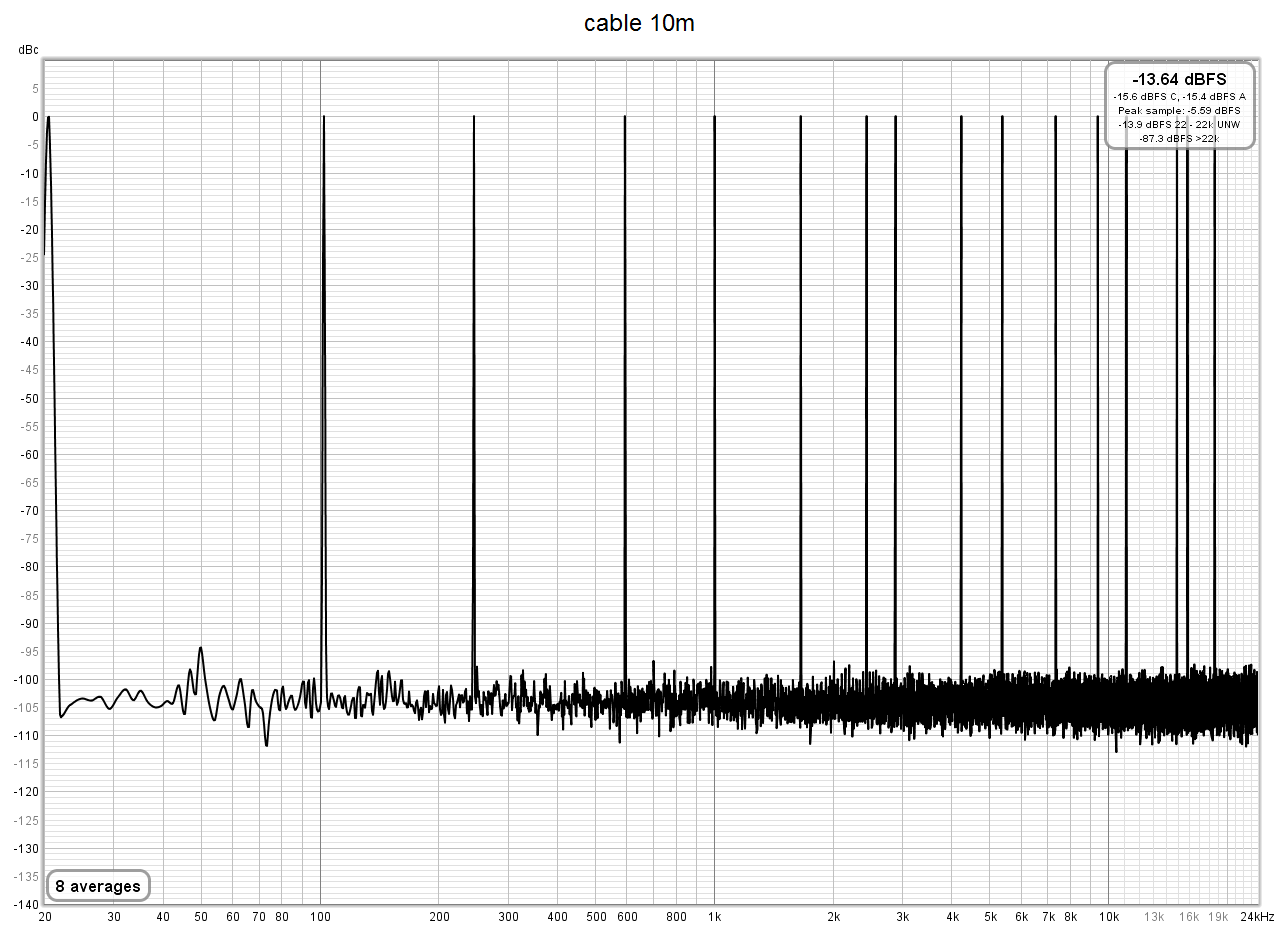
Task: Click the "-65" level label on dBc axis
Action: coord(29,482)
